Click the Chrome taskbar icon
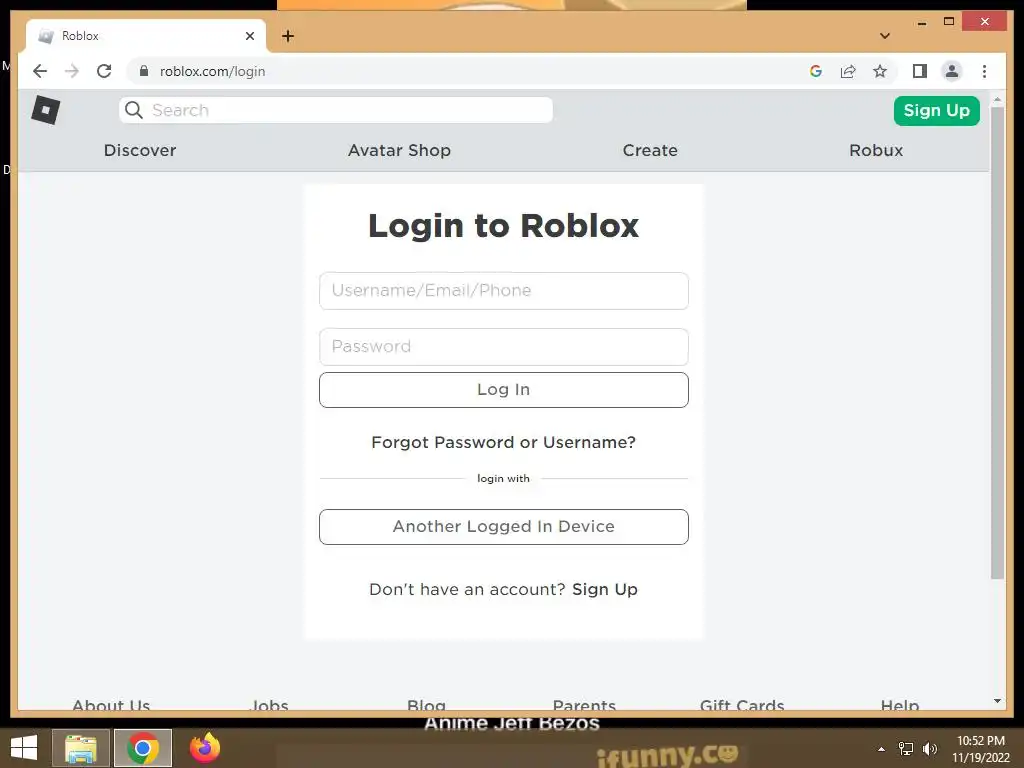Viewport: 1024px width, 768px height. 143,748
